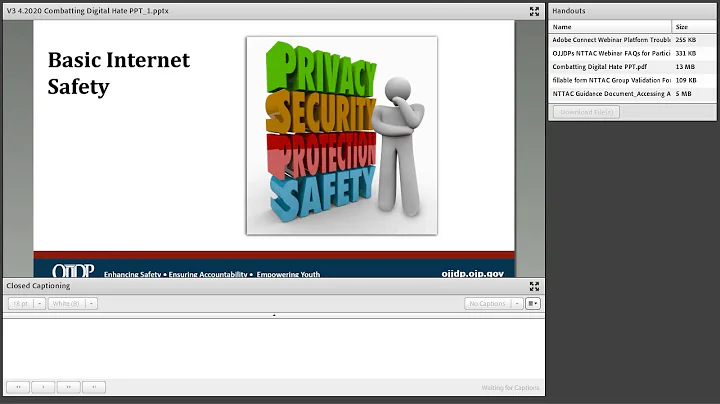Expand the presentation pod to full screen
This screenshot has width=720, height=404.
tap(534, 11)
